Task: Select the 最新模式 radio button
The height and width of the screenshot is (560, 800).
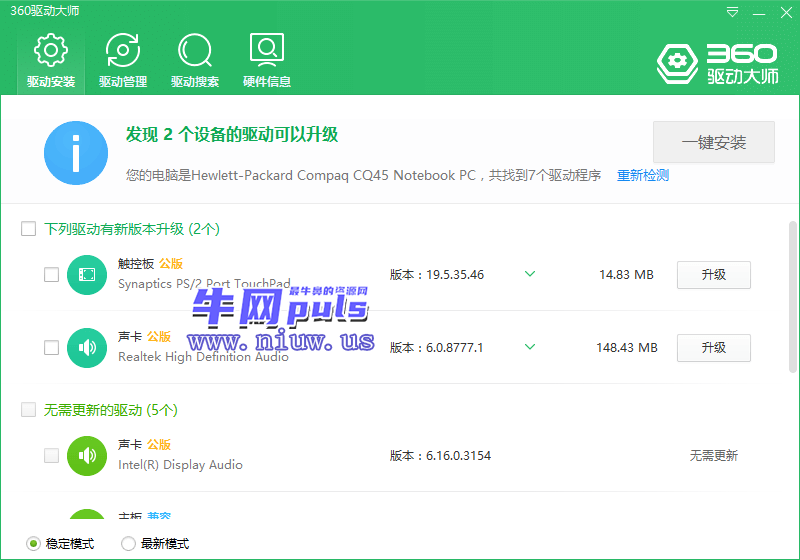Action: 128,544
